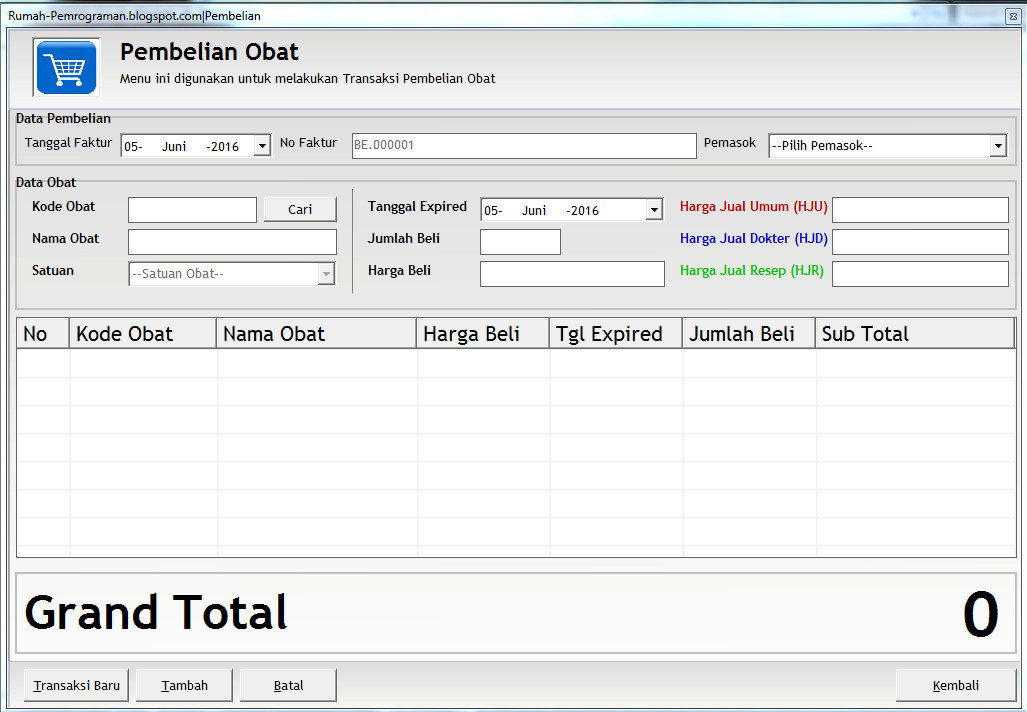This screenshot has width=1027, height=712.
Task: Click the shopping cart Pembelian Obat icon
Action: (65, 66)
